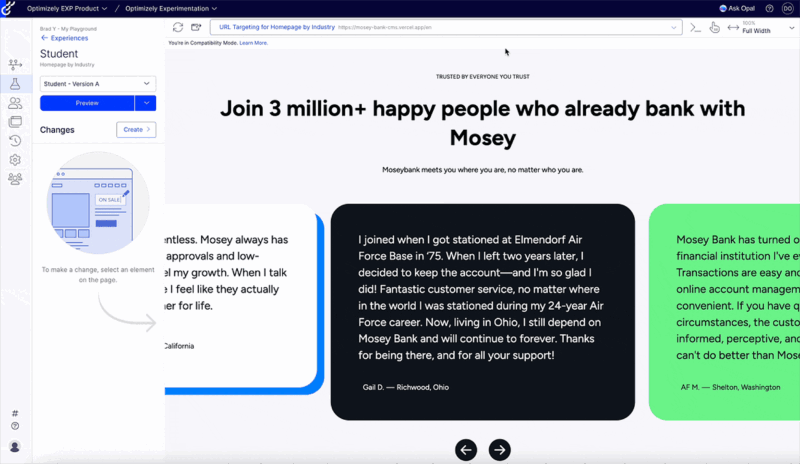Image resolution: width=800 pixels, height=464 pixels.
Task: Open the Settings gear icon in sidebar
Action: pos(15,160)
